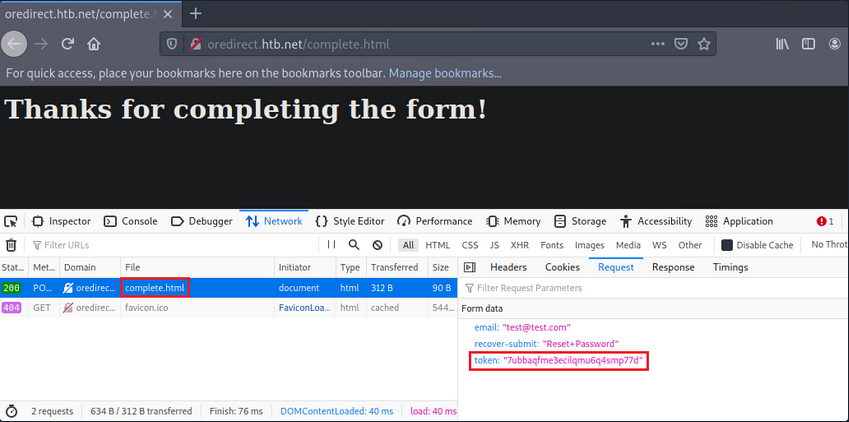Go to the Home page icon

(94, 44)
